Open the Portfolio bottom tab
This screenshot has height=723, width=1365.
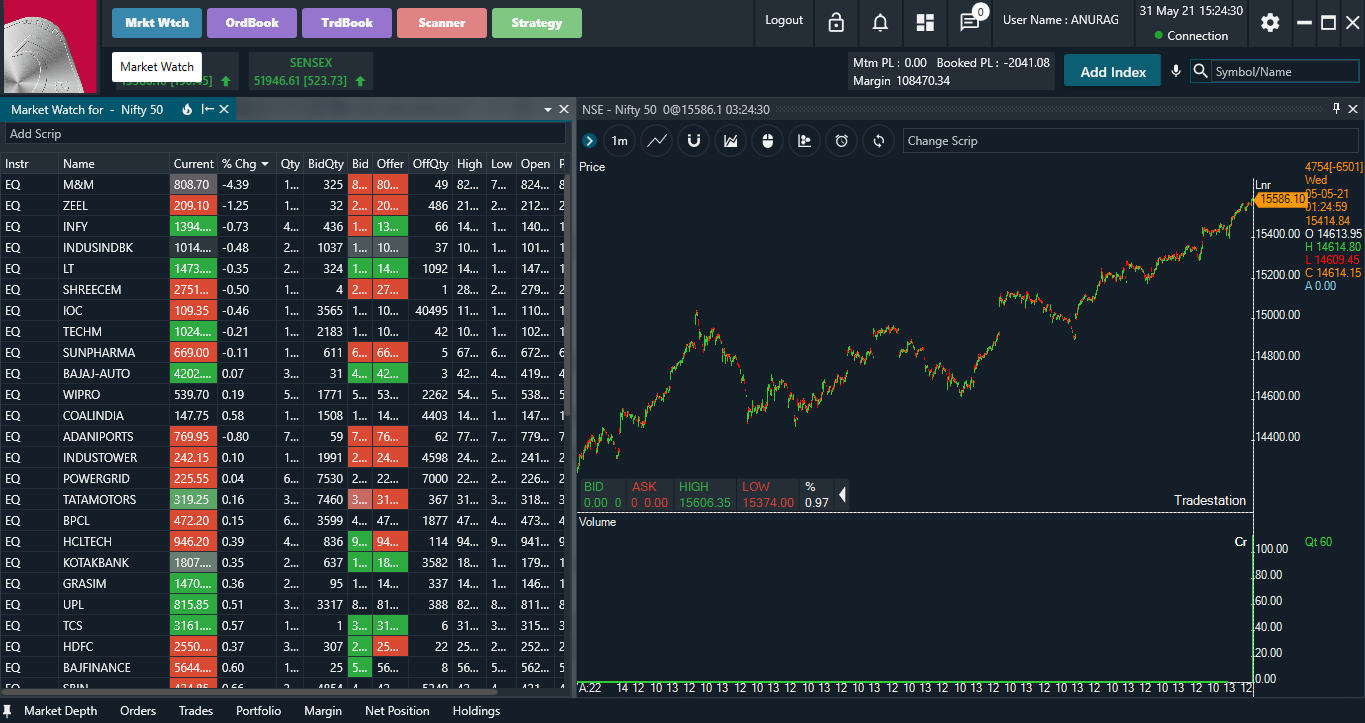coord(258,711)
